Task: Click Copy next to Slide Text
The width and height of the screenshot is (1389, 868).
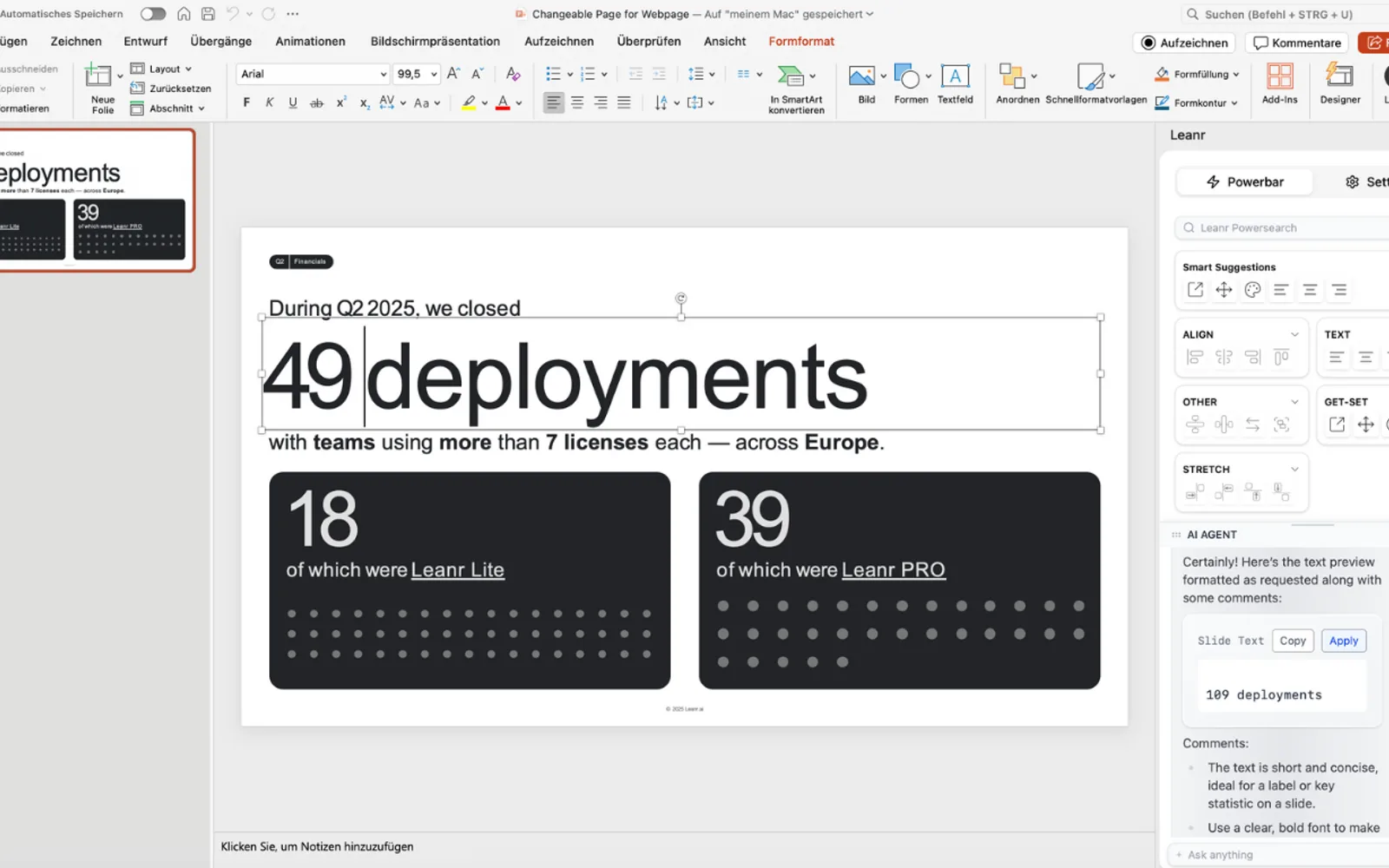Action: tap(1293, 641)
